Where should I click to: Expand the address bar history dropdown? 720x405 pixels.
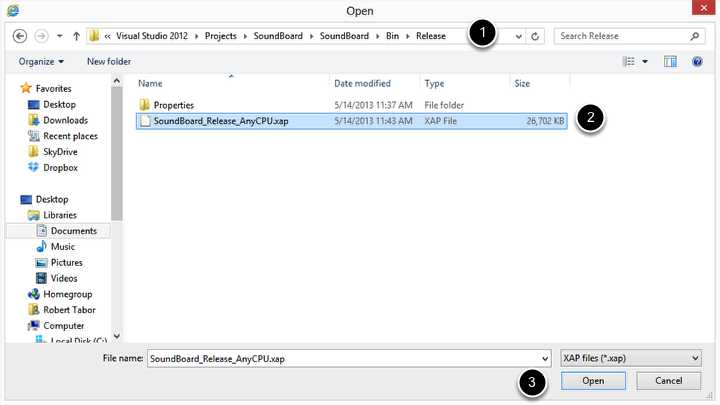pyautogui.click(x=518, y=36)
